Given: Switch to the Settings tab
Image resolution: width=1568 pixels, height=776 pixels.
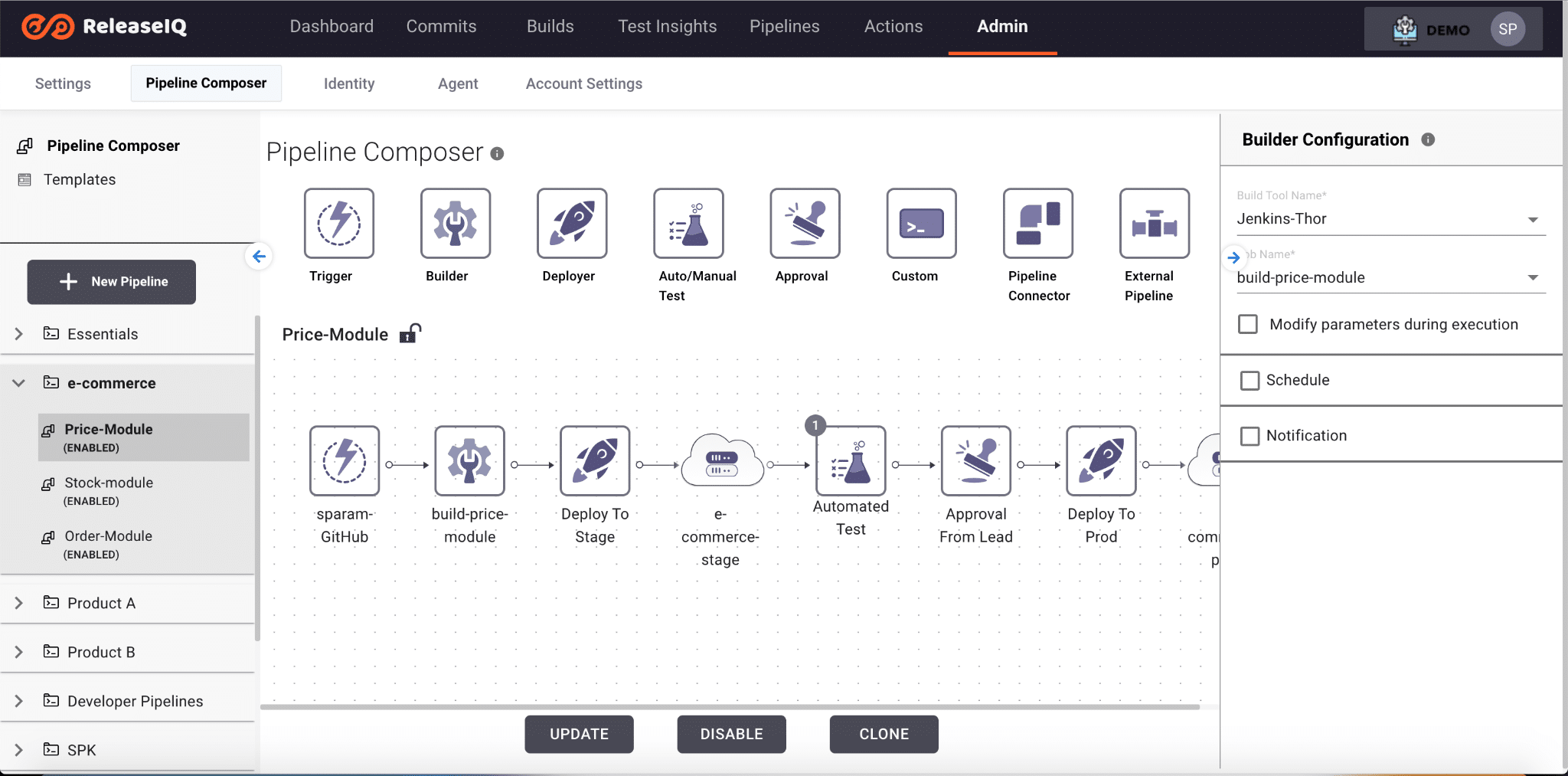Looking at the screenshot, I should (63, 83).
